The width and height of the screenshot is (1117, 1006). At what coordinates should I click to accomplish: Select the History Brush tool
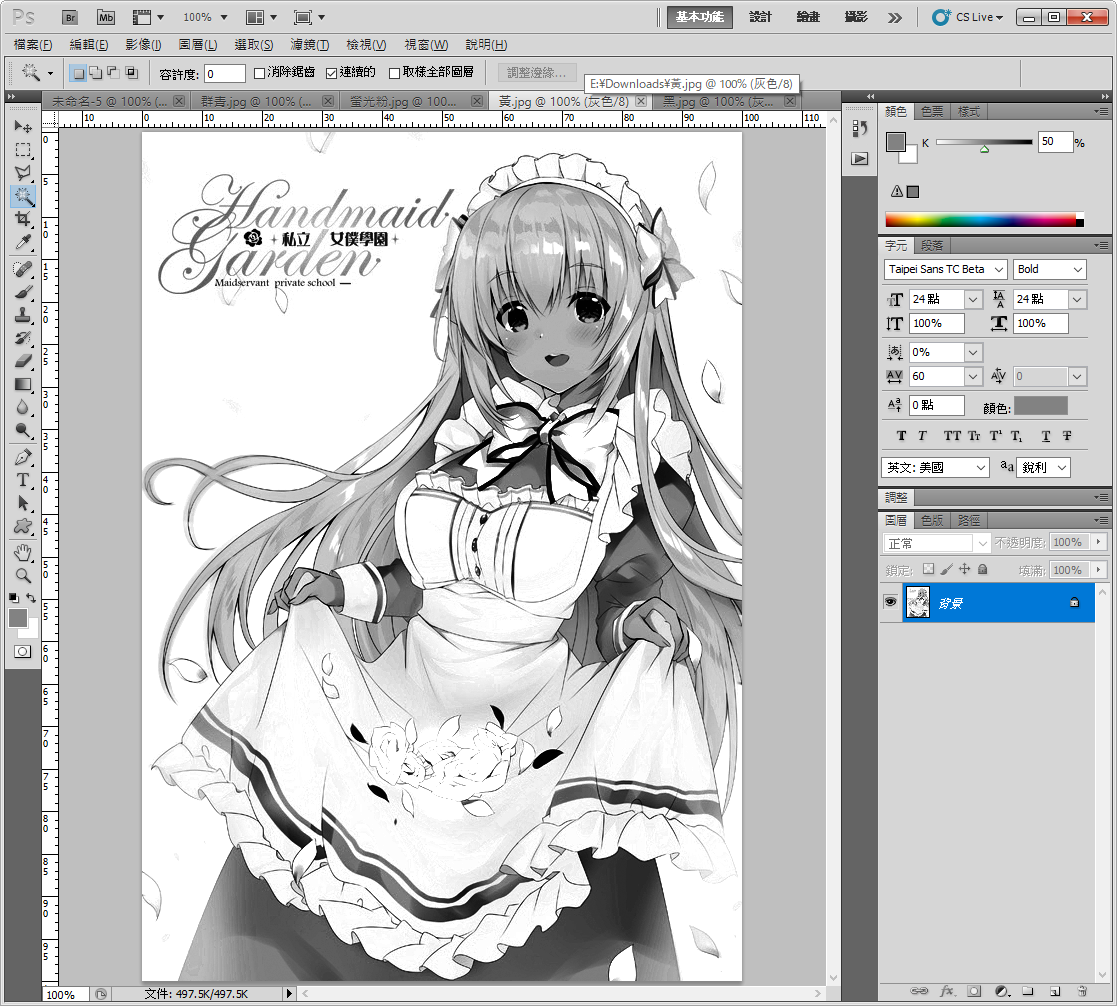23,338
